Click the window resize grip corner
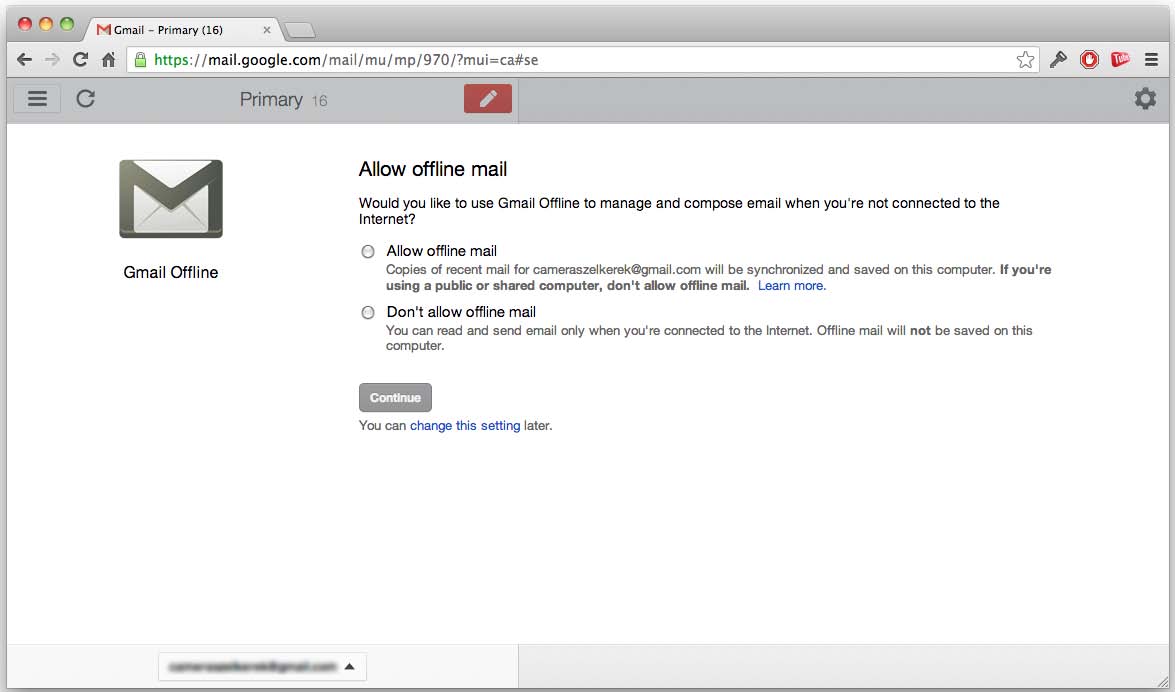 pyautogui.click(x=1162, y=680)
